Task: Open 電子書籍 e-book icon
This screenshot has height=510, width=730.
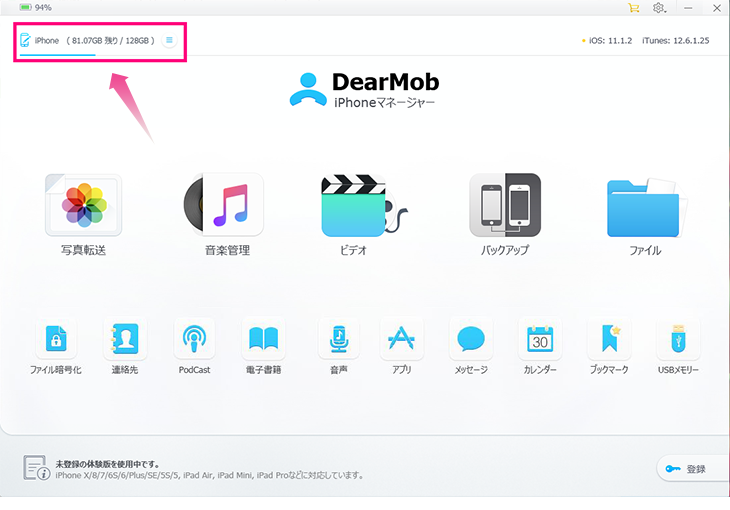Action: pyautogui.click(x=264, y=339)
